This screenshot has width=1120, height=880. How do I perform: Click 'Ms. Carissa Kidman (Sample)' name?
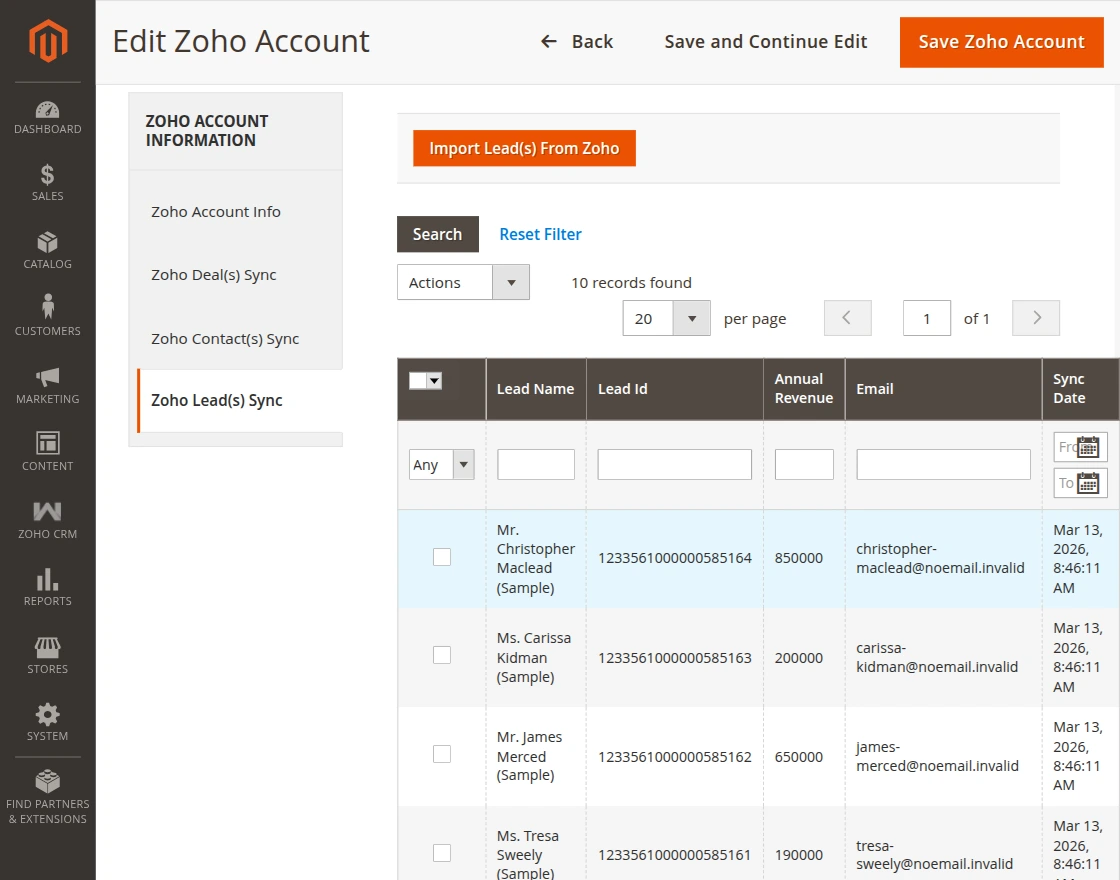click(x=534, y=657)
